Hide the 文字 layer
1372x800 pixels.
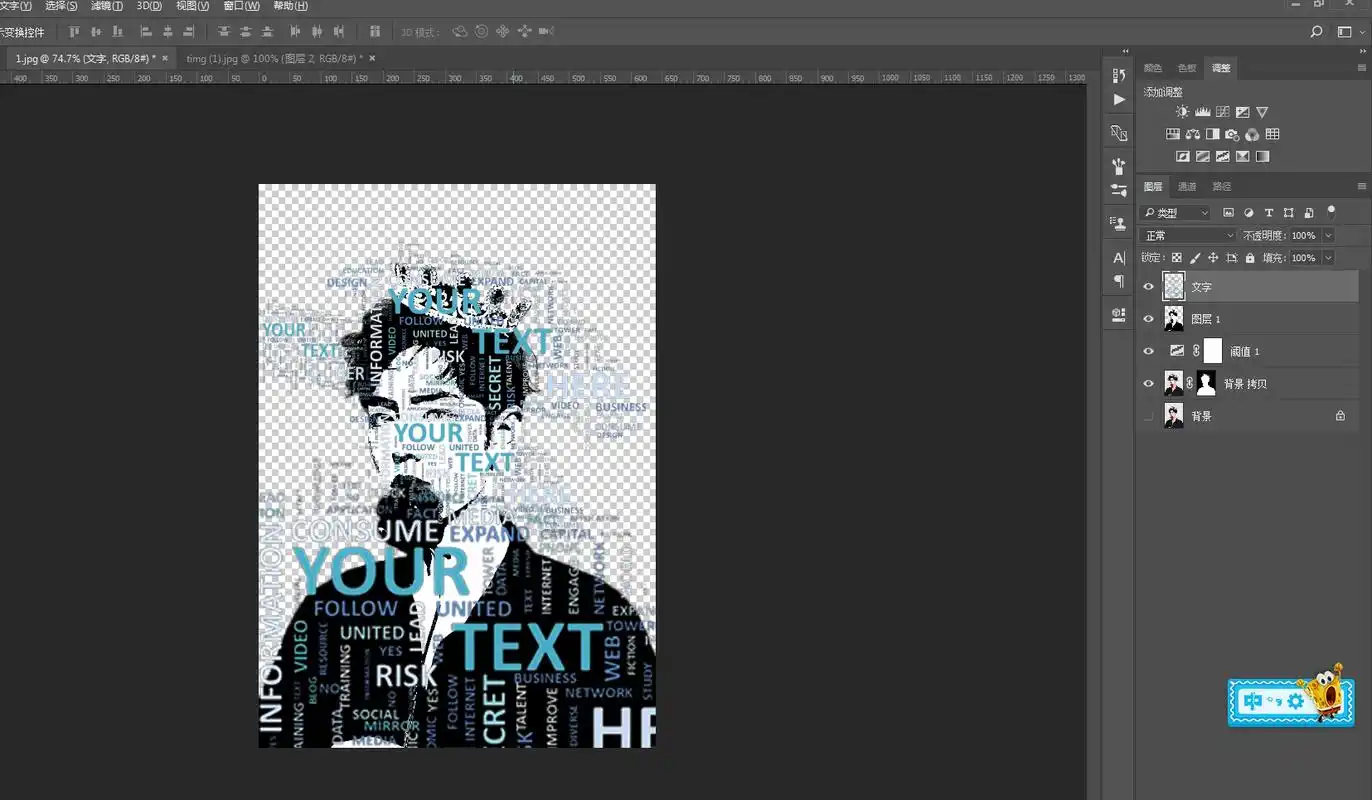(1148, 287)
